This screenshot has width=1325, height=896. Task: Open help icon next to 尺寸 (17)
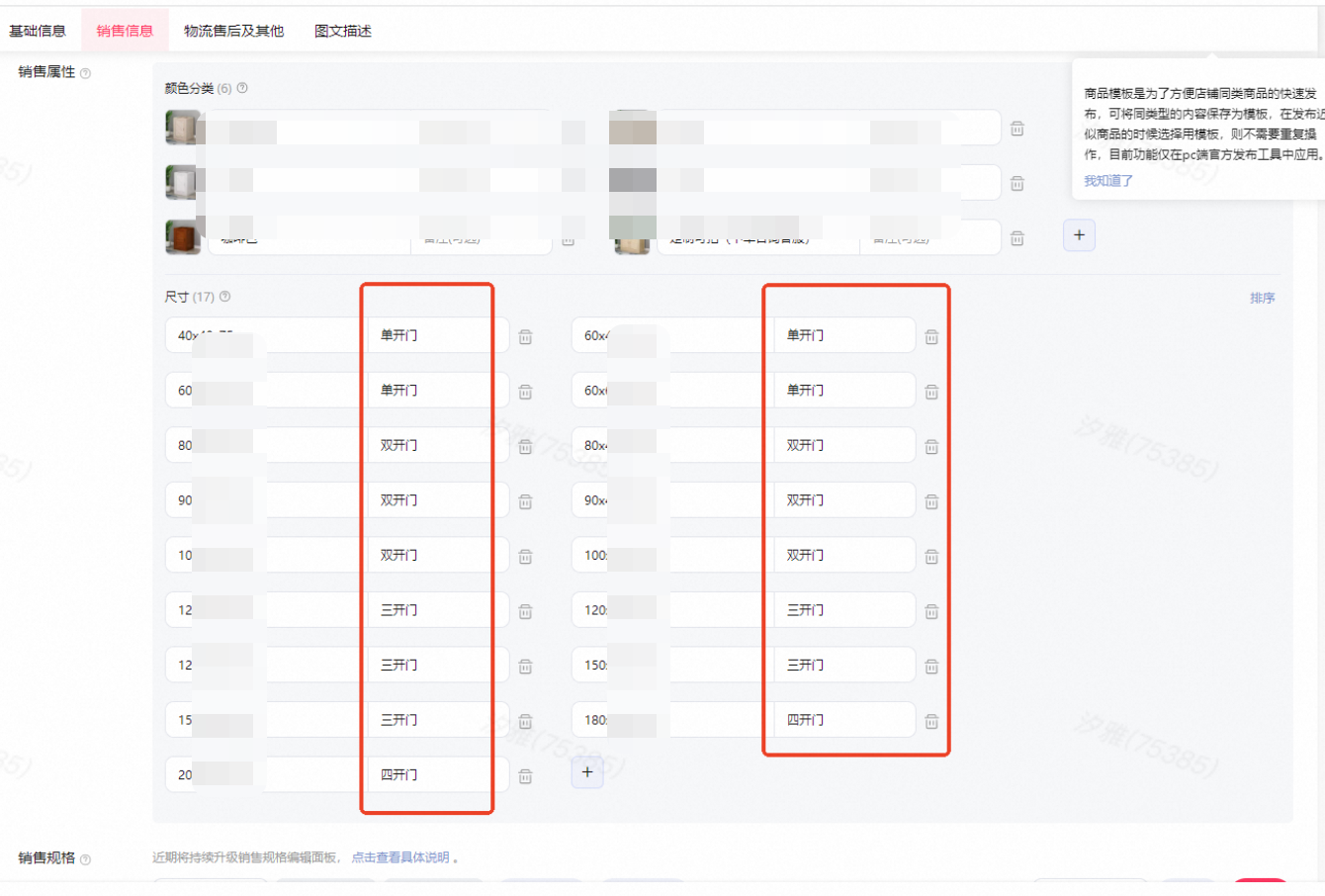[x=225, y=297]
